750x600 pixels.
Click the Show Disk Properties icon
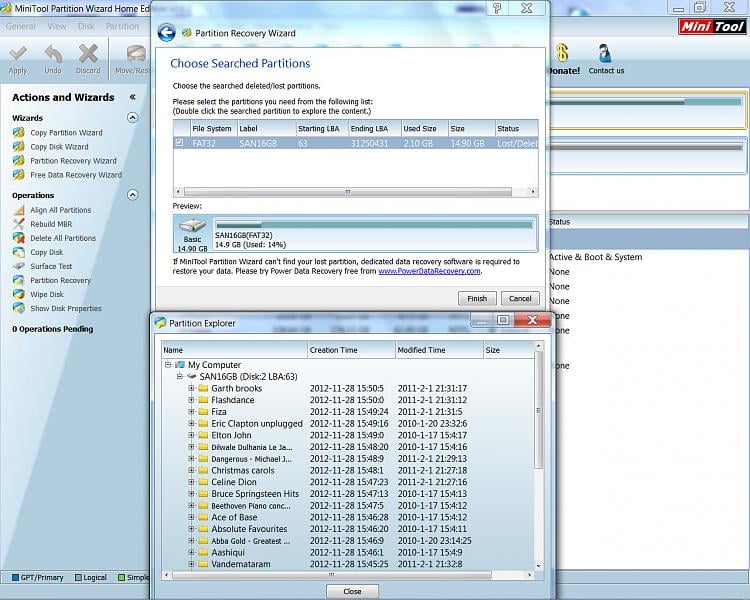click(19, 308)
